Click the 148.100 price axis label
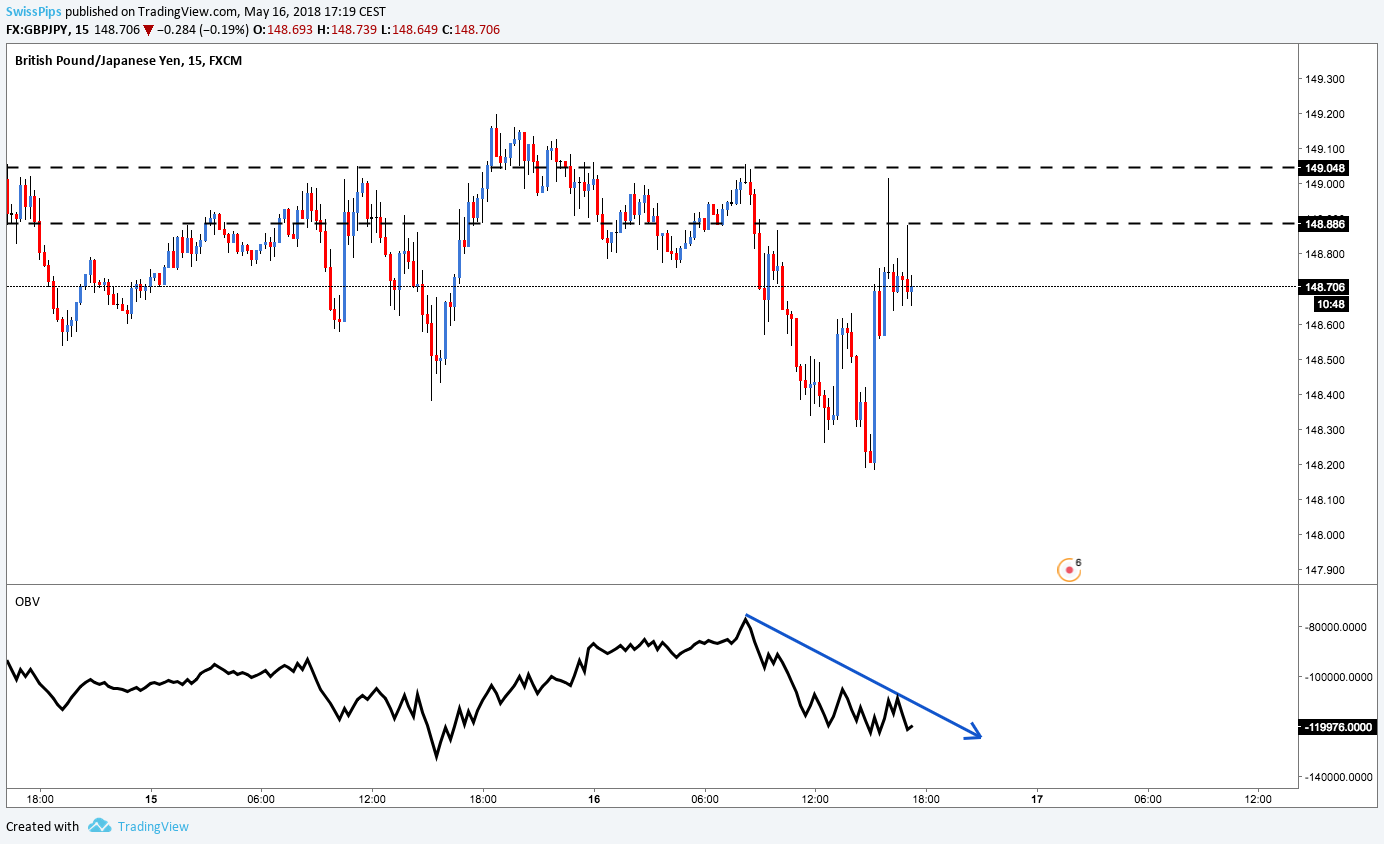 tap(1324, 500)
